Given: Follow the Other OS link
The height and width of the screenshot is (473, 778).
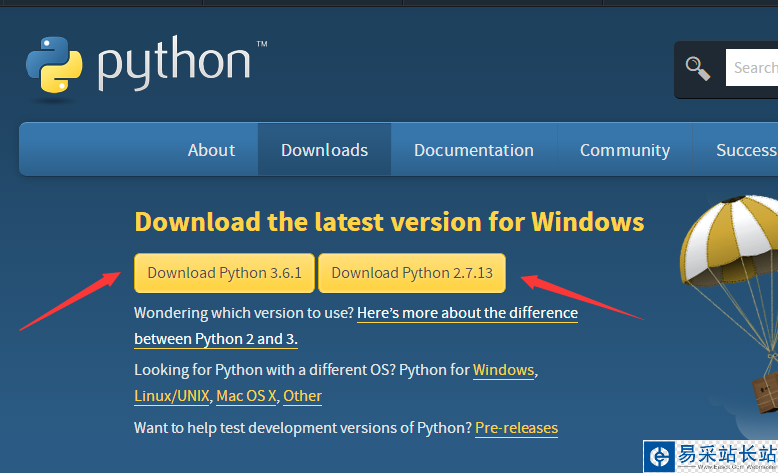Looking at the screenshot, I should [x=302, y=396].
